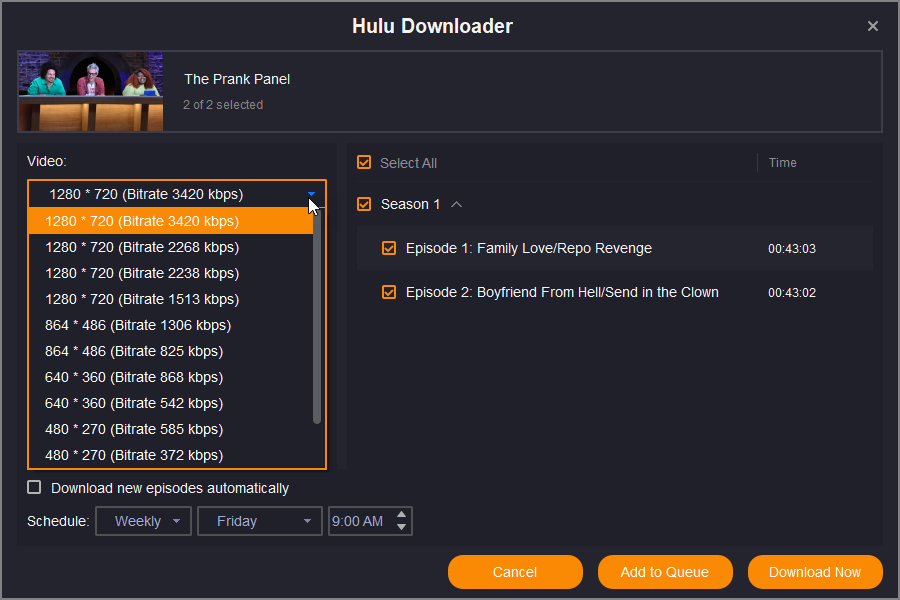Click the Time column header
Screen dimensions: 900x600
coord(782,162)
